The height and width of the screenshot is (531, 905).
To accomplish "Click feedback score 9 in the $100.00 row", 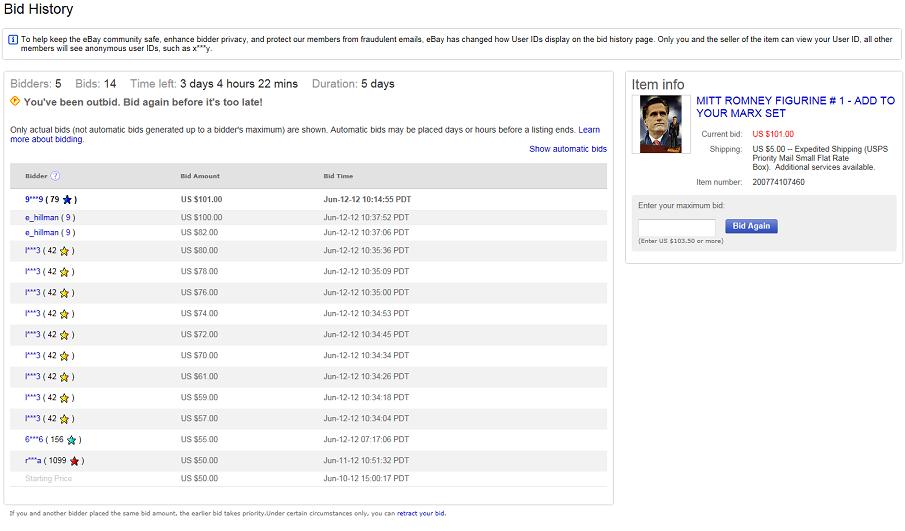I will pos(68,218).
